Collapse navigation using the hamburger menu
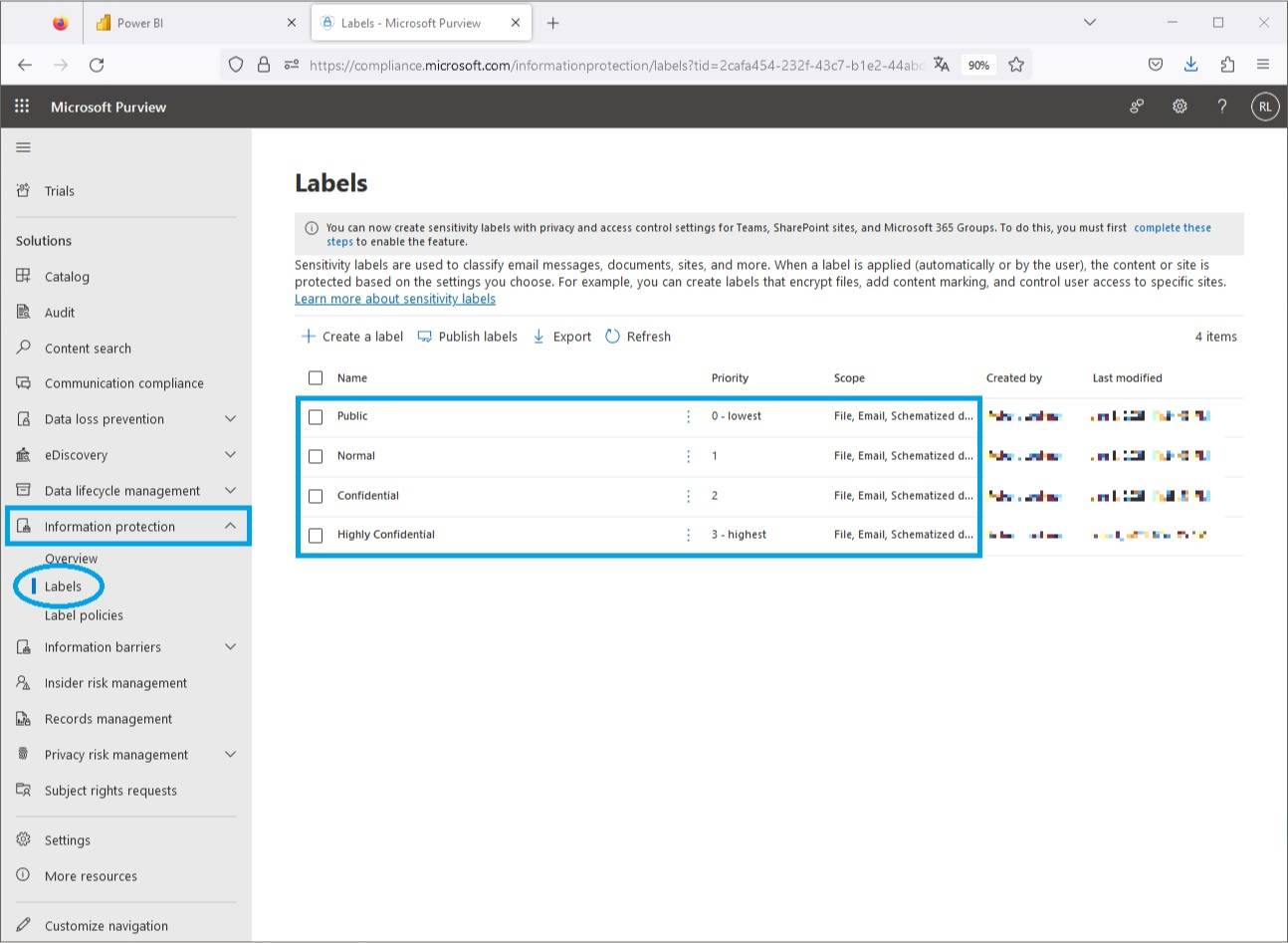1288x943 pixels. pyautogui.click(x=22, y=146)
